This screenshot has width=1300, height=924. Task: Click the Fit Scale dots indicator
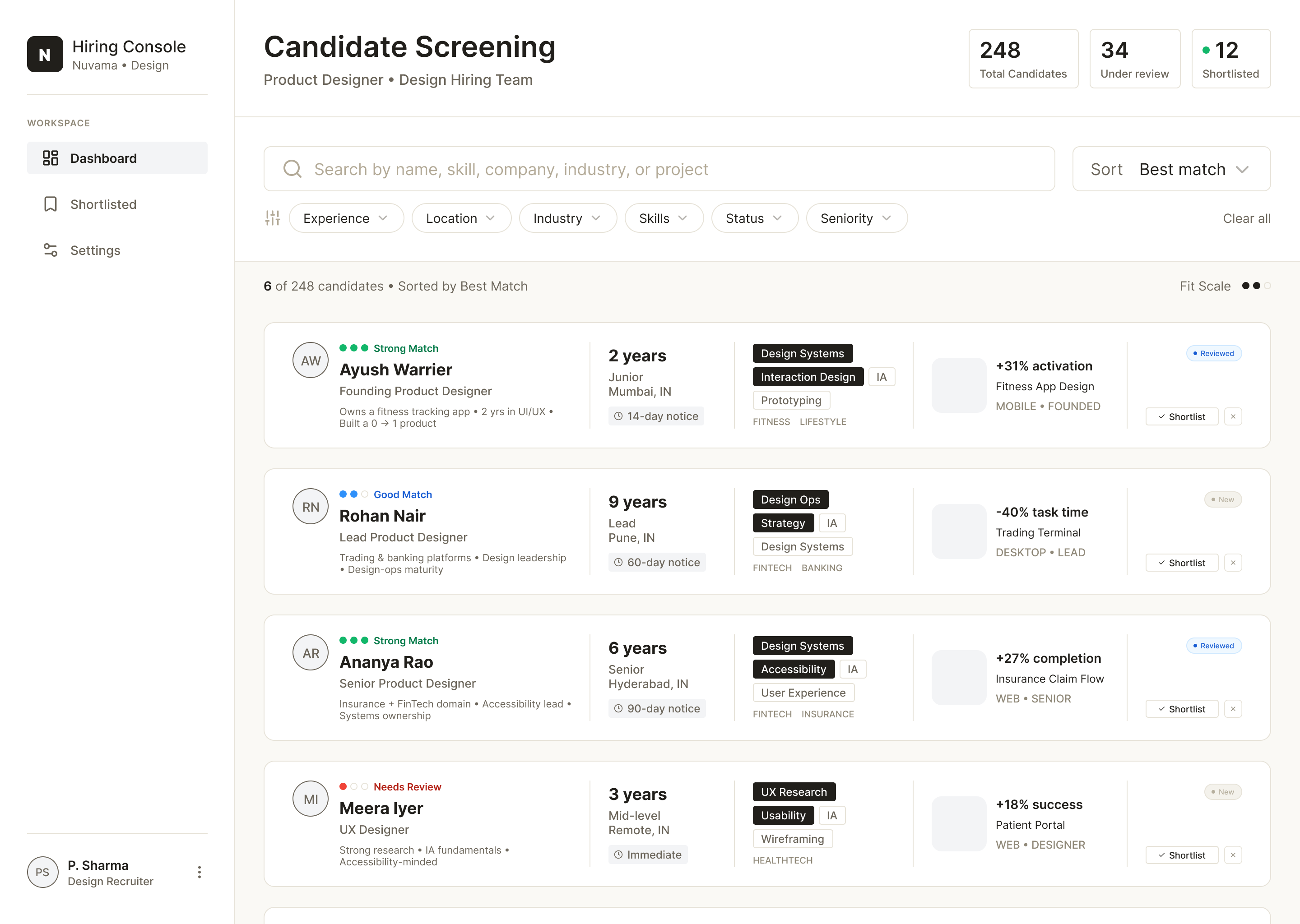(1256, 286)
